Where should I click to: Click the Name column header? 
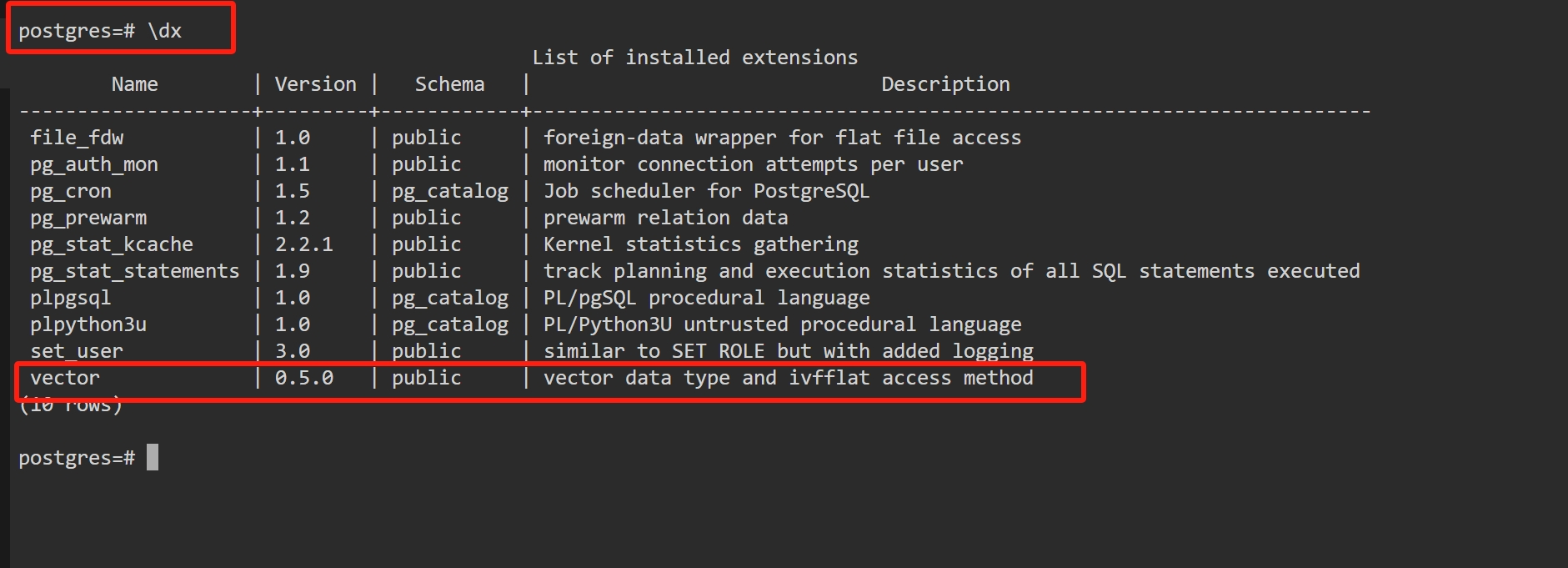point(134,84)
